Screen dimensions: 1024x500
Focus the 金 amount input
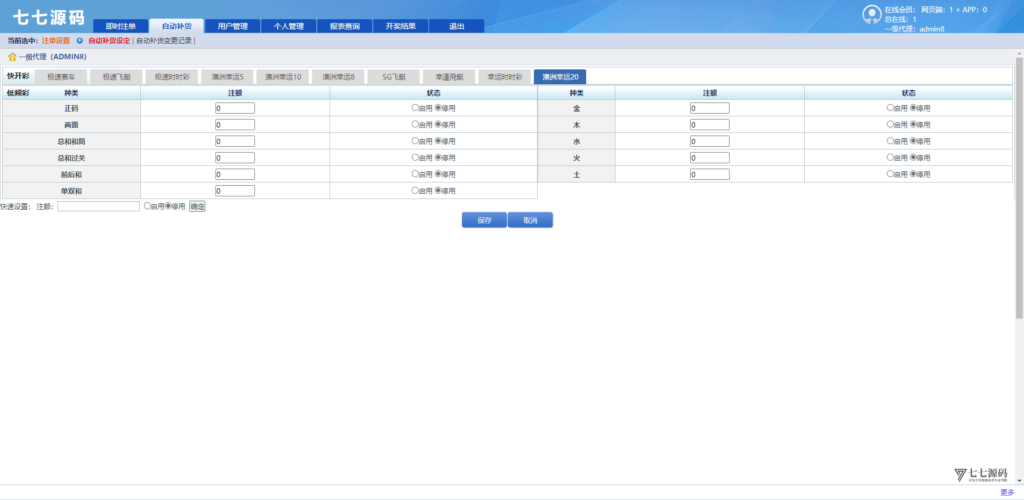pos(710,108)
